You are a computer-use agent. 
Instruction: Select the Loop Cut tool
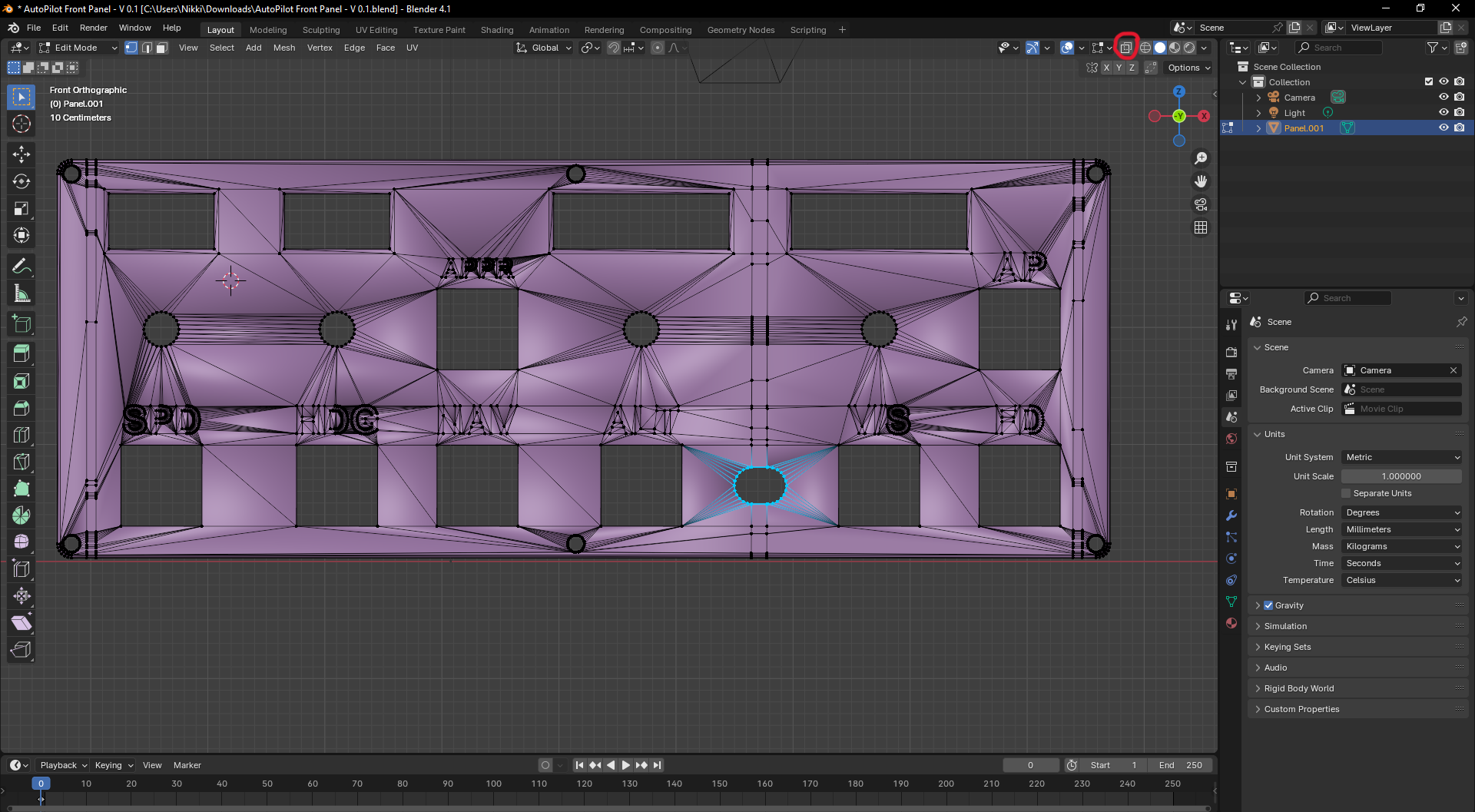(22, 435)
